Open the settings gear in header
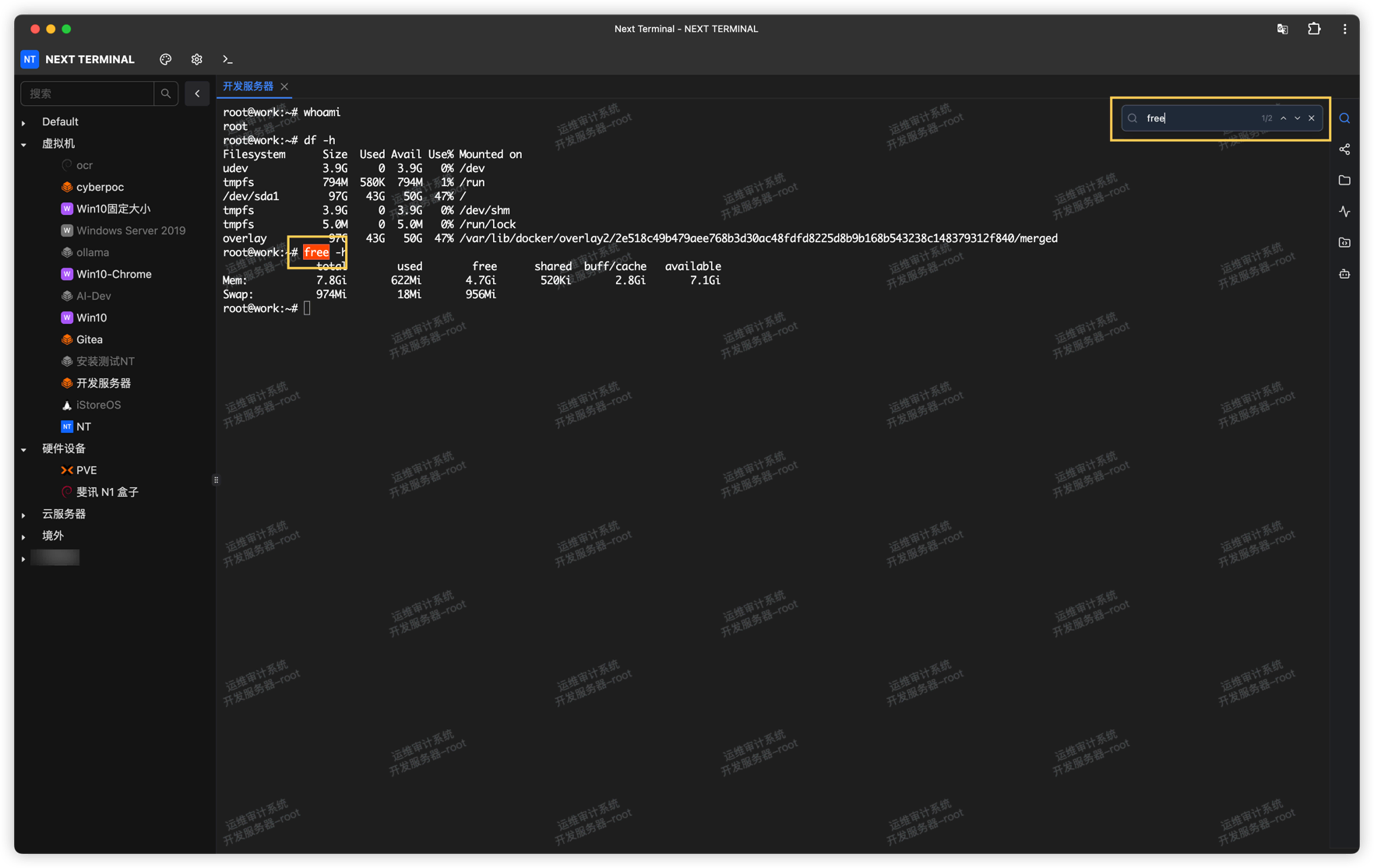Screen dimensions: 1374x868 (196, 59)
